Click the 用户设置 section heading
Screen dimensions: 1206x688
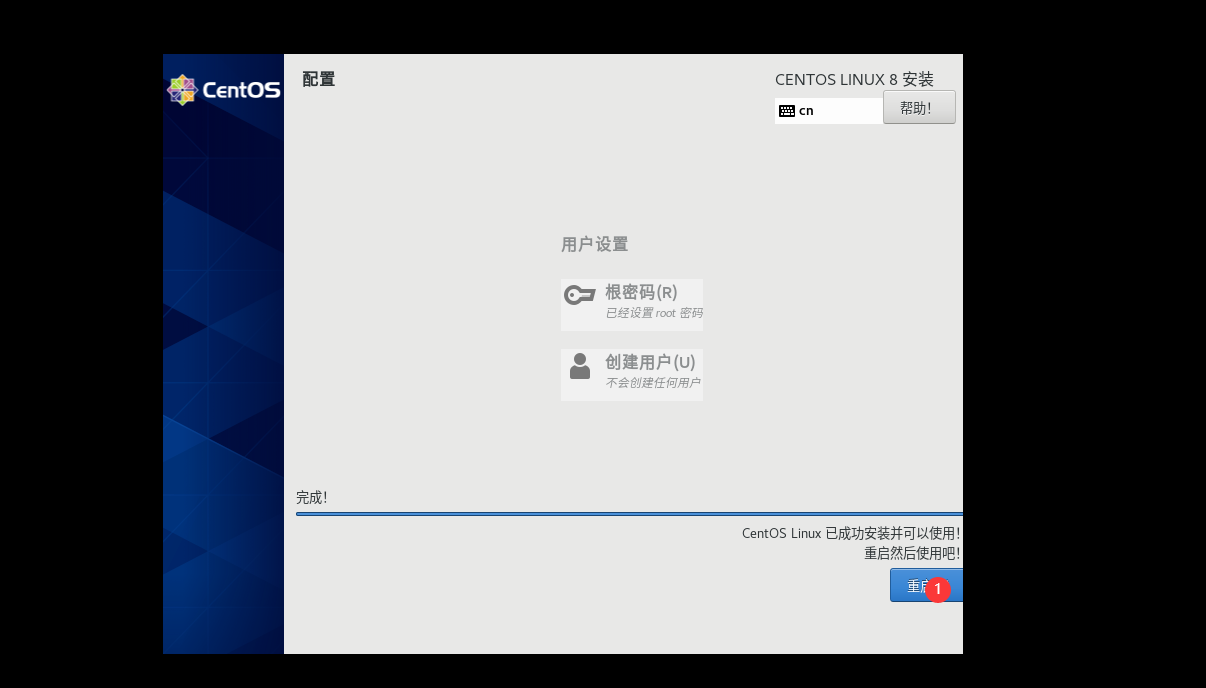pos(595,245)
